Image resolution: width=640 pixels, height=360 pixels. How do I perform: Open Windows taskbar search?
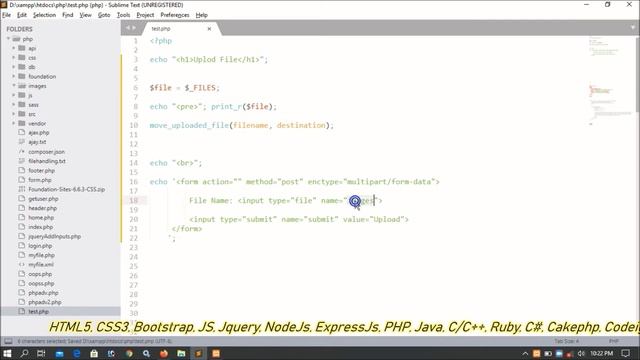click(24, 353)
